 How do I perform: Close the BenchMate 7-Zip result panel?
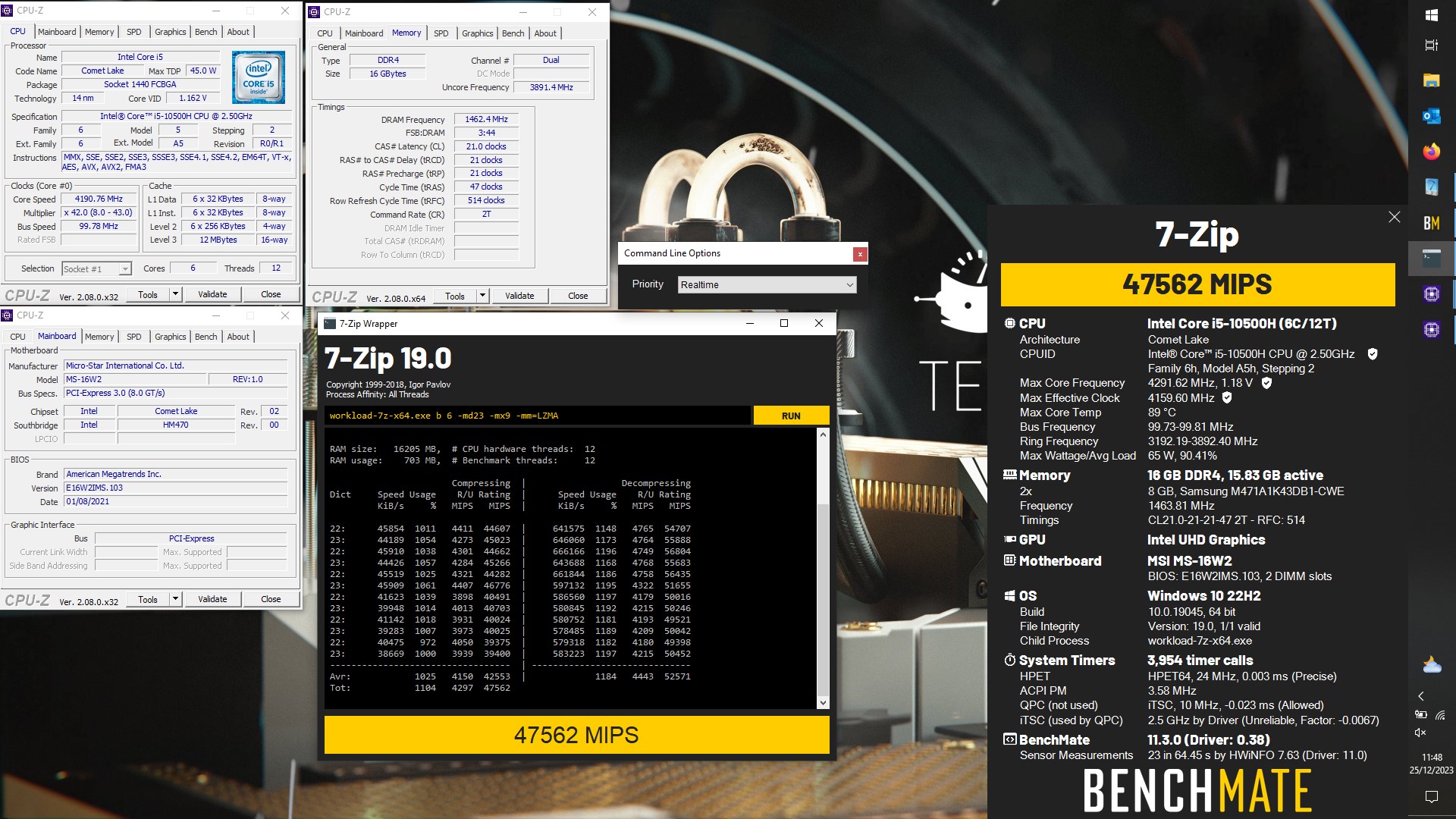click(1394, 217)
